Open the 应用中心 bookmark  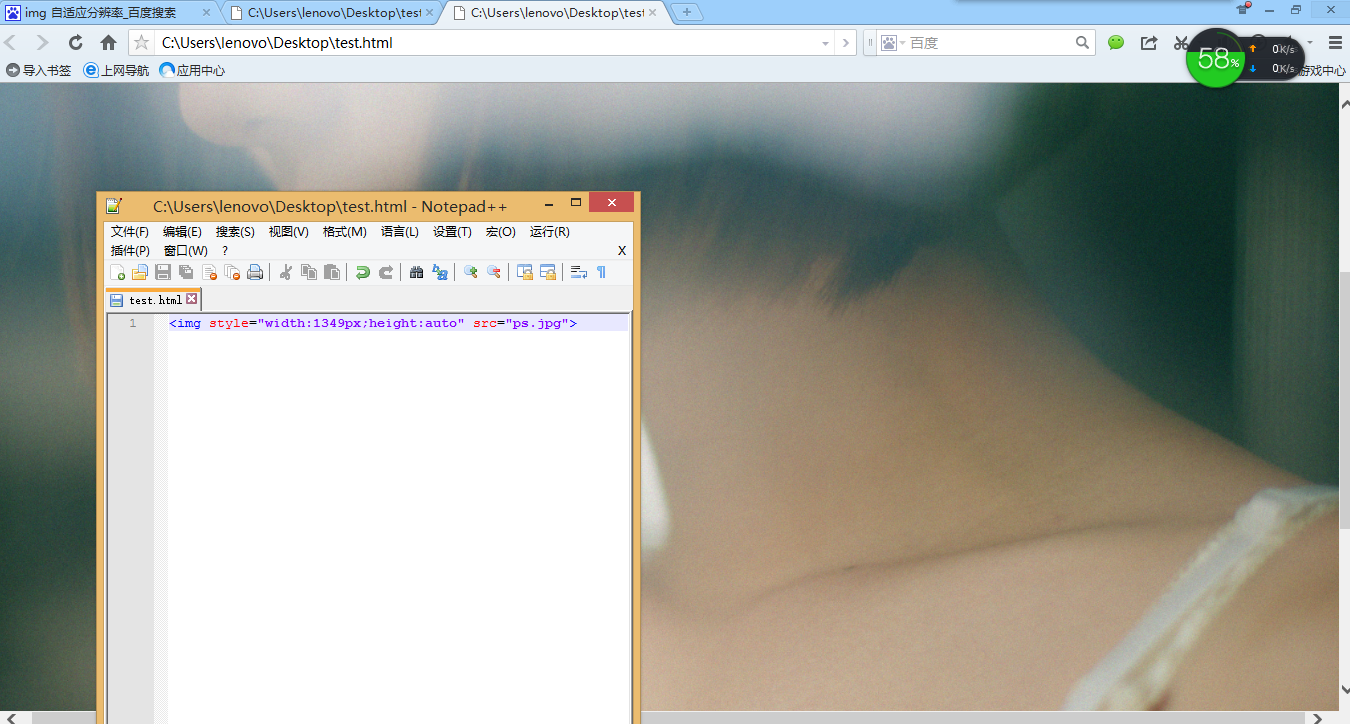[192, 70]
